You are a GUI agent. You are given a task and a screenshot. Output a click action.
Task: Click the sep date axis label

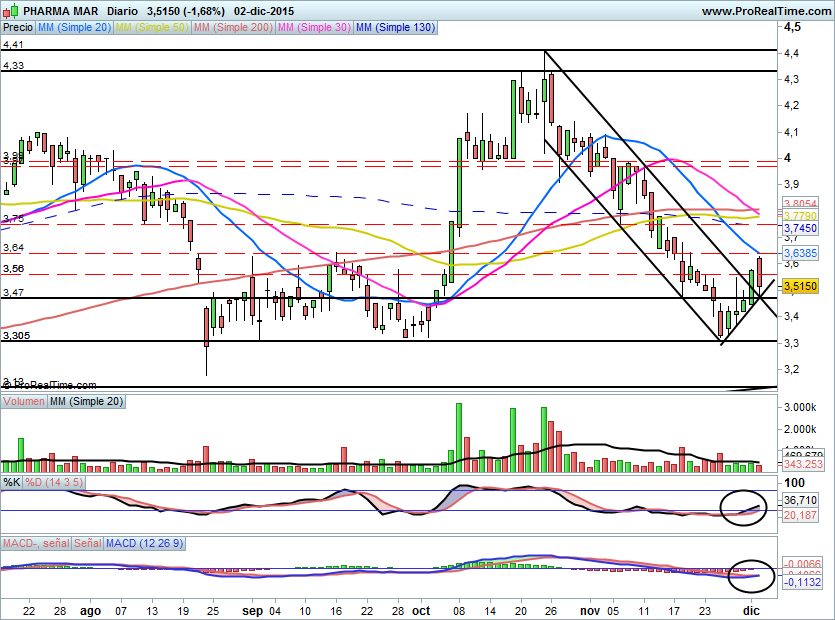click(x=252, y=611)
